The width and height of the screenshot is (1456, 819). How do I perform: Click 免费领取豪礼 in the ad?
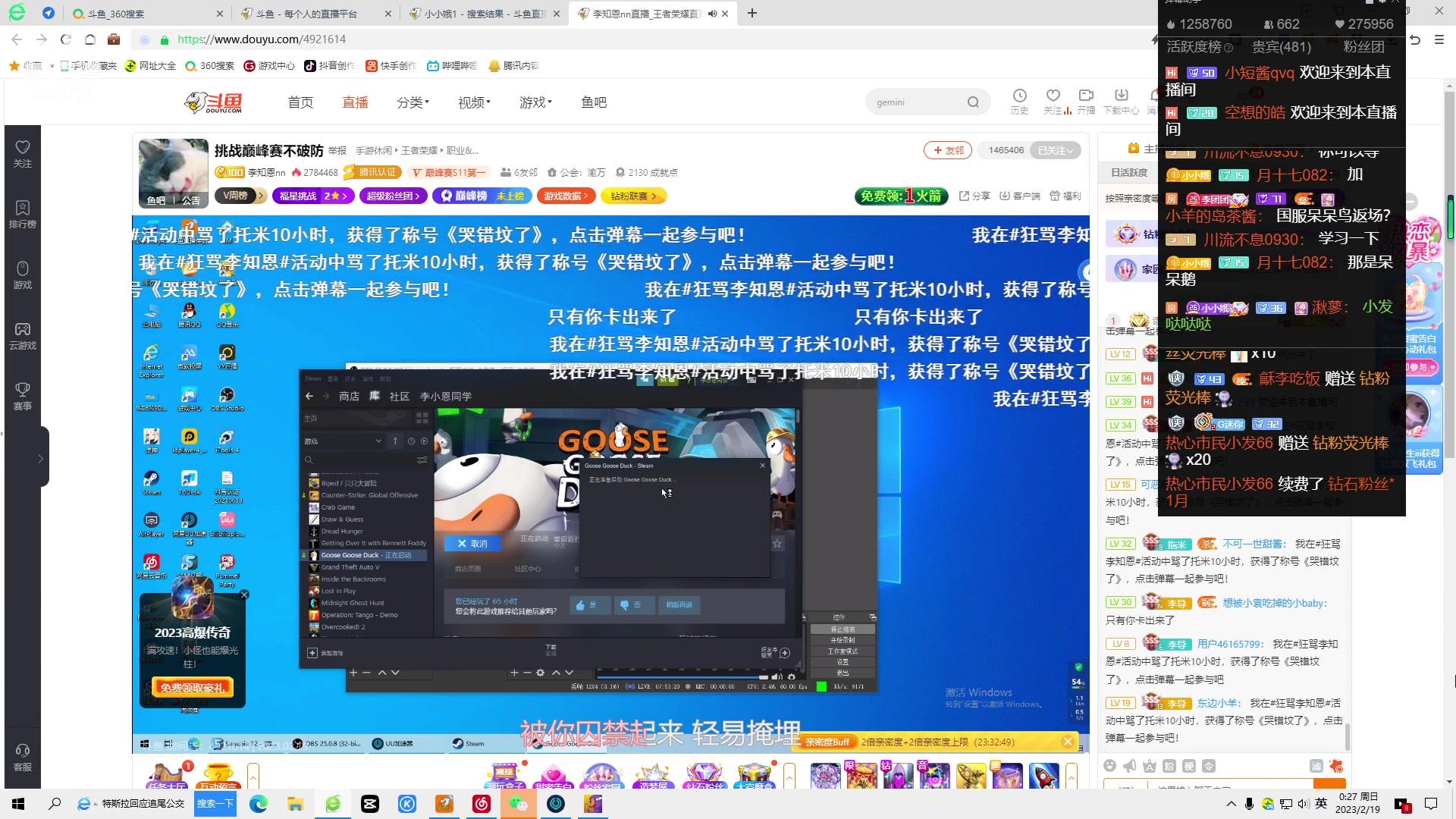tap(193, 687)
